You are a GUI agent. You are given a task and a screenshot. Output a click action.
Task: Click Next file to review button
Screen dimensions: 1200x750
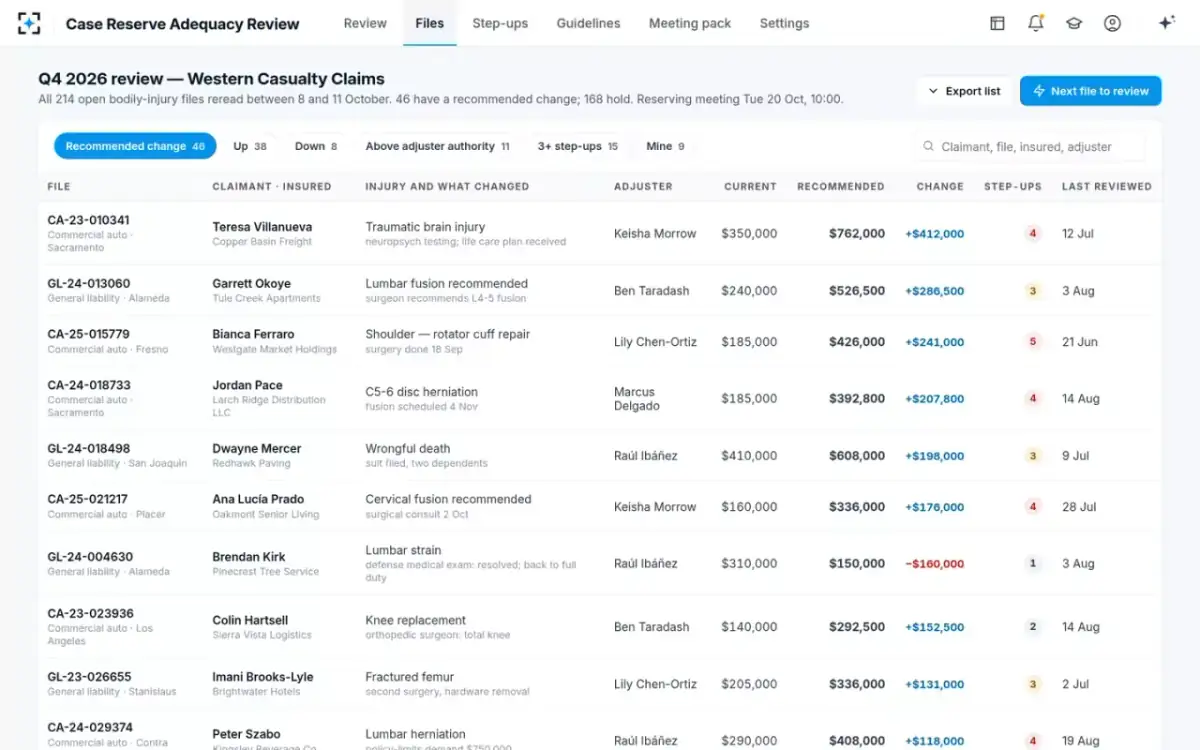[x=1091, y=91]
